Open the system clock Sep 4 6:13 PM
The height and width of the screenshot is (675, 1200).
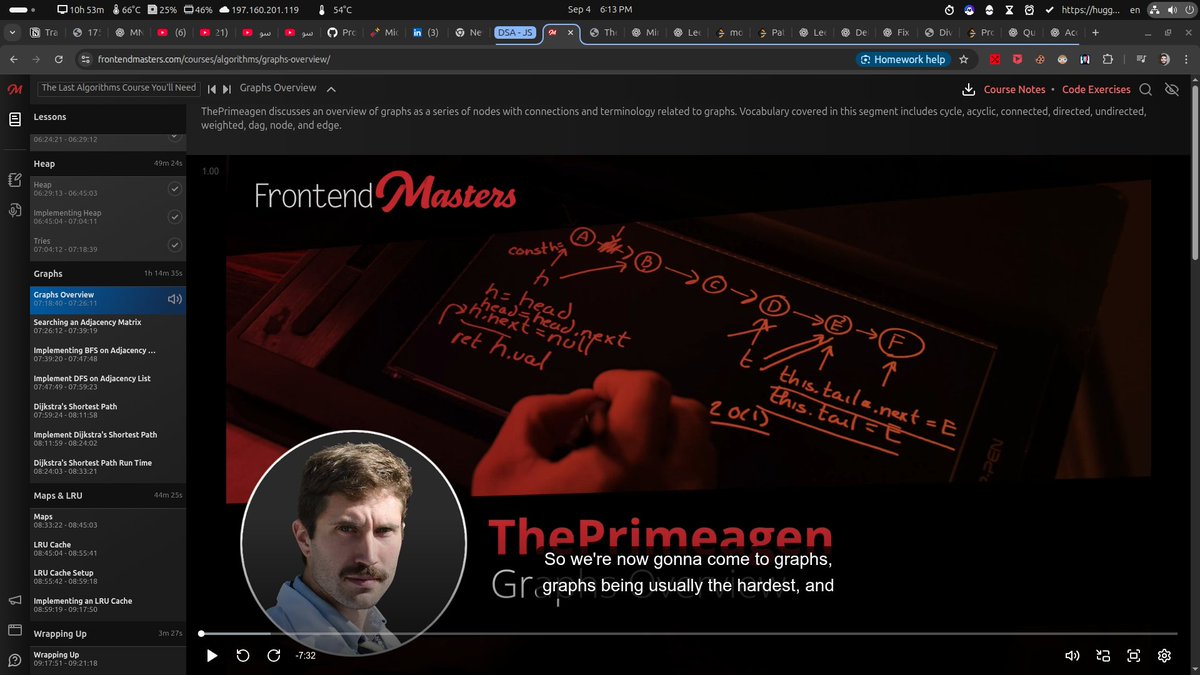[x=600, y=9]
